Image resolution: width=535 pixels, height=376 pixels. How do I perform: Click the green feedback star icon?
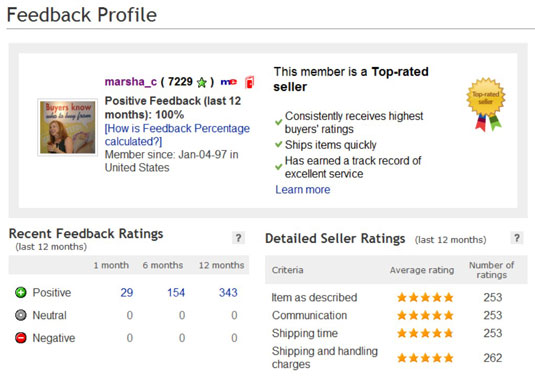tap(202, 82)
